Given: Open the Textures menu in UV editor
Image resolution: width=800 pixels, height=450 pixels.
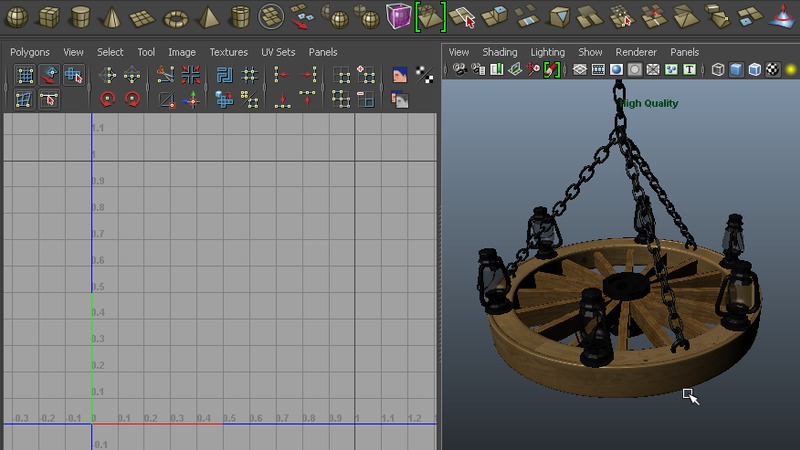Looking at the screenshot, I should pos(228,52).
